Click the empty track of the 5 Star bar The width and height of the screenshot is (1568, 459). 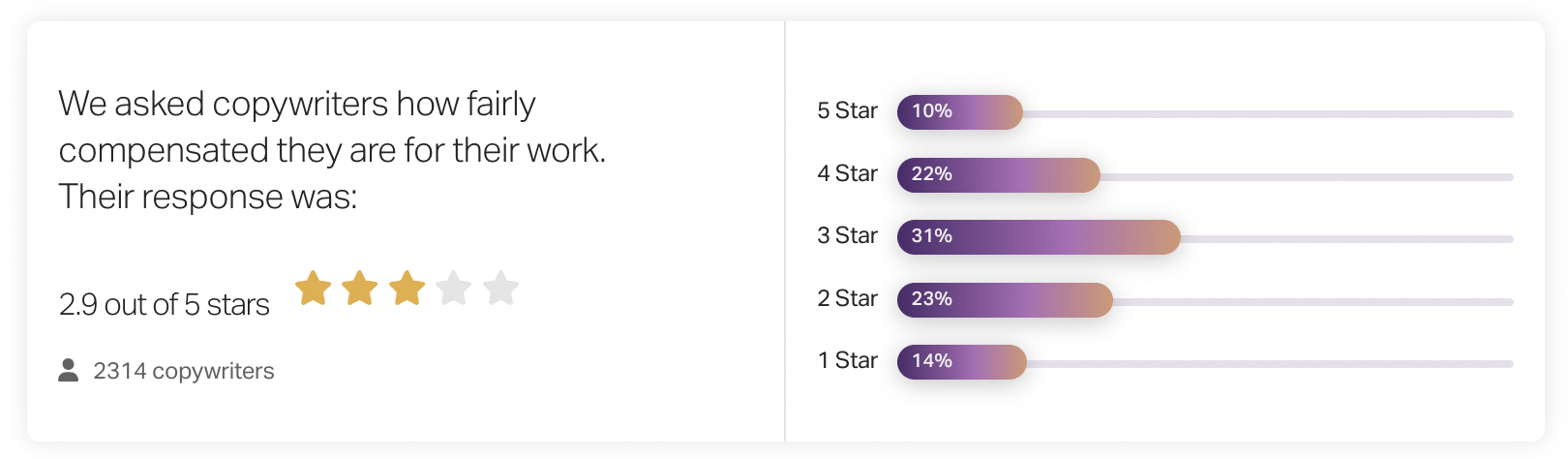(1268, 114)
